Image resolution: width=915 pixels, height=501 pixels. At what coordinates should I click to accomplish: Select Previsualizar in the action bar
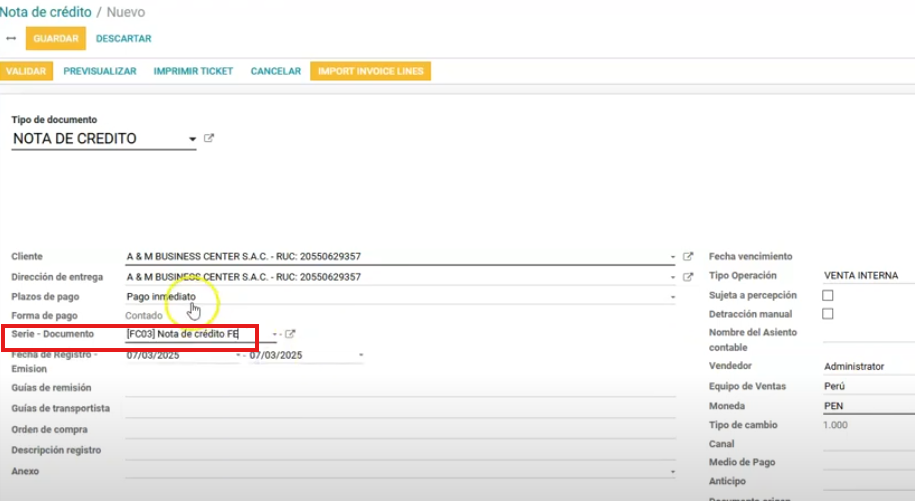tap(100, 72)
